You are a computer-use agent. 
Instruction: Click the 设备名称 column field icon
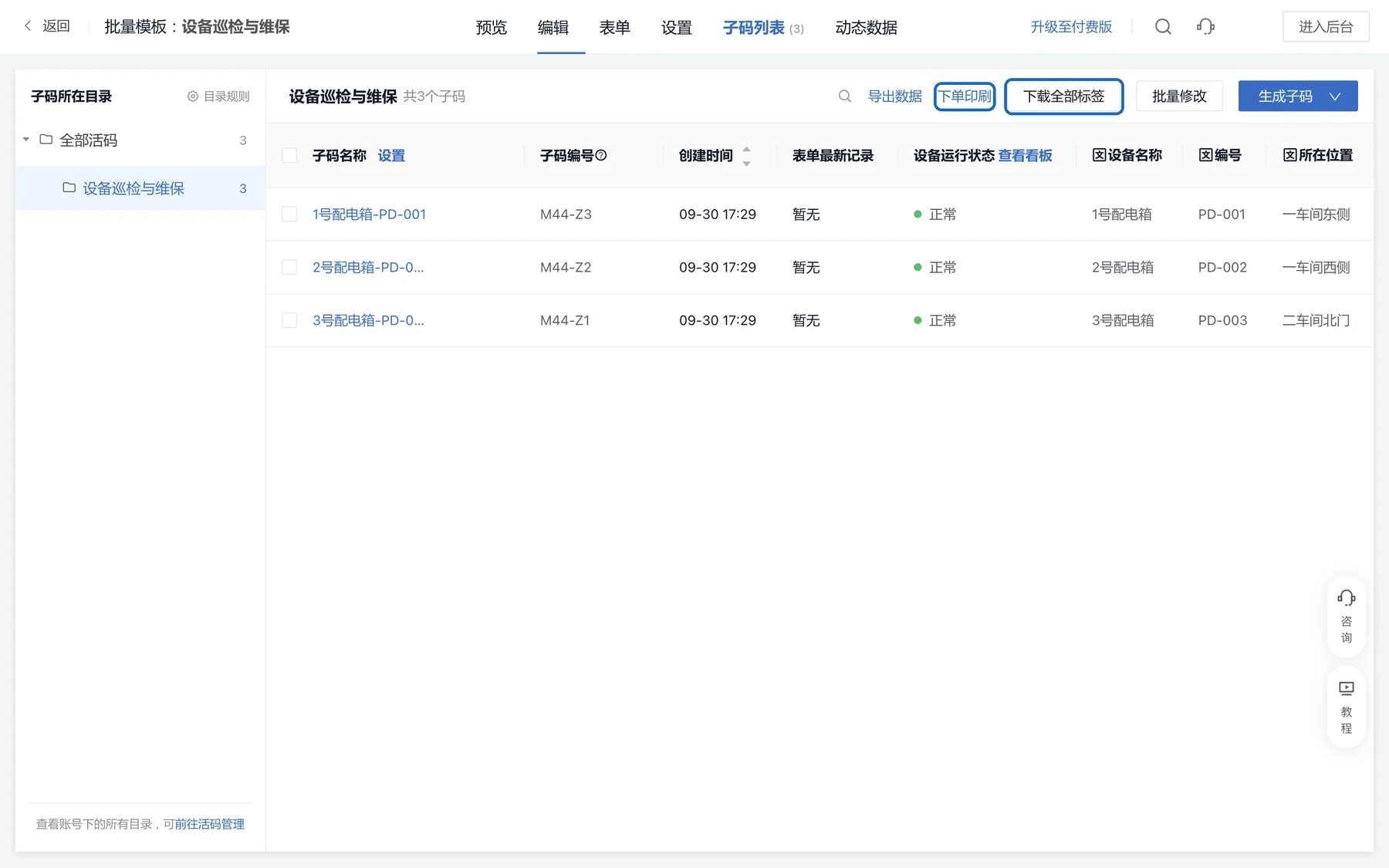coord(1099,155)
